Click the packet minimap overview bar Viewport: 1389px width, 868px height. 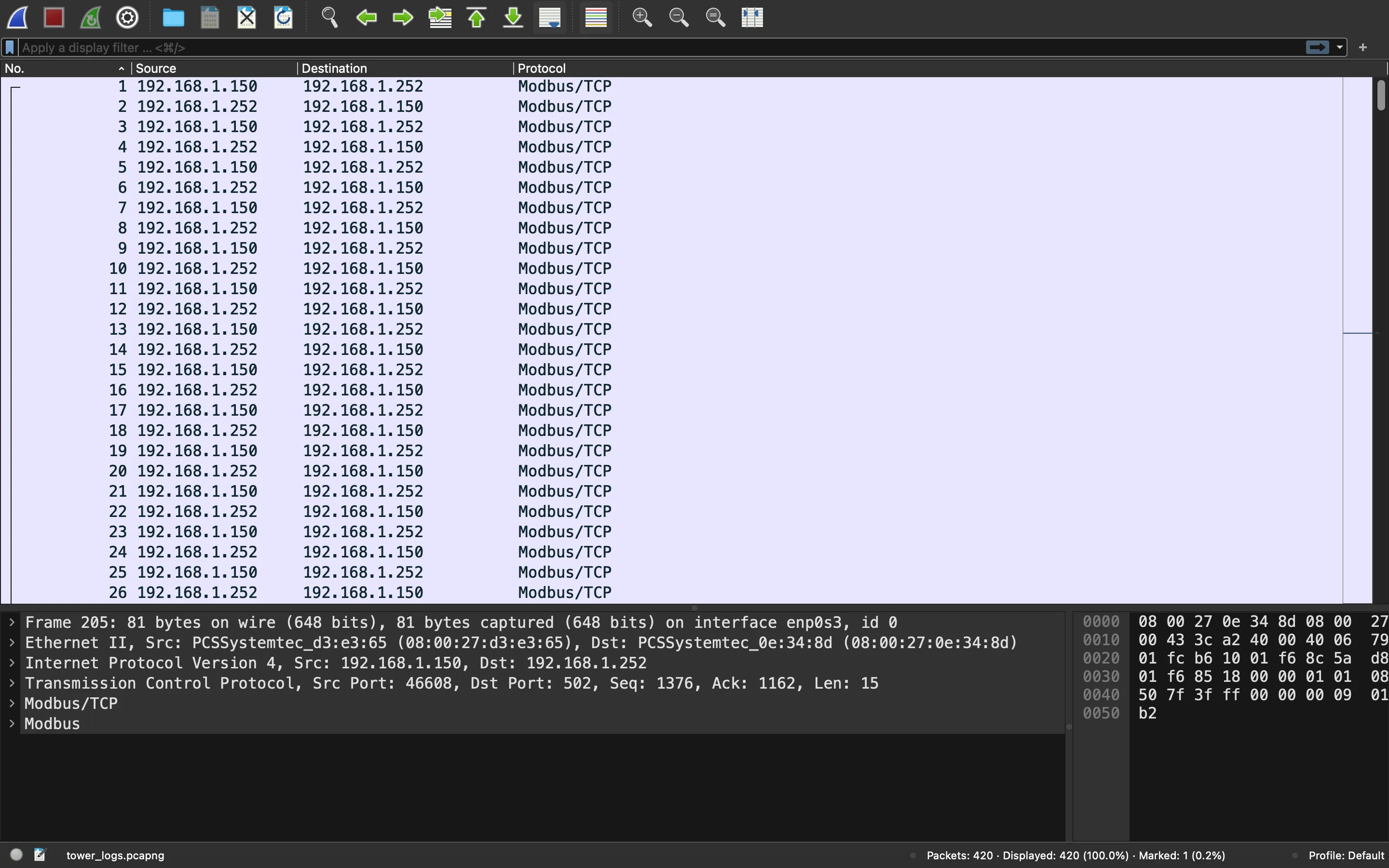point(1358,340)
